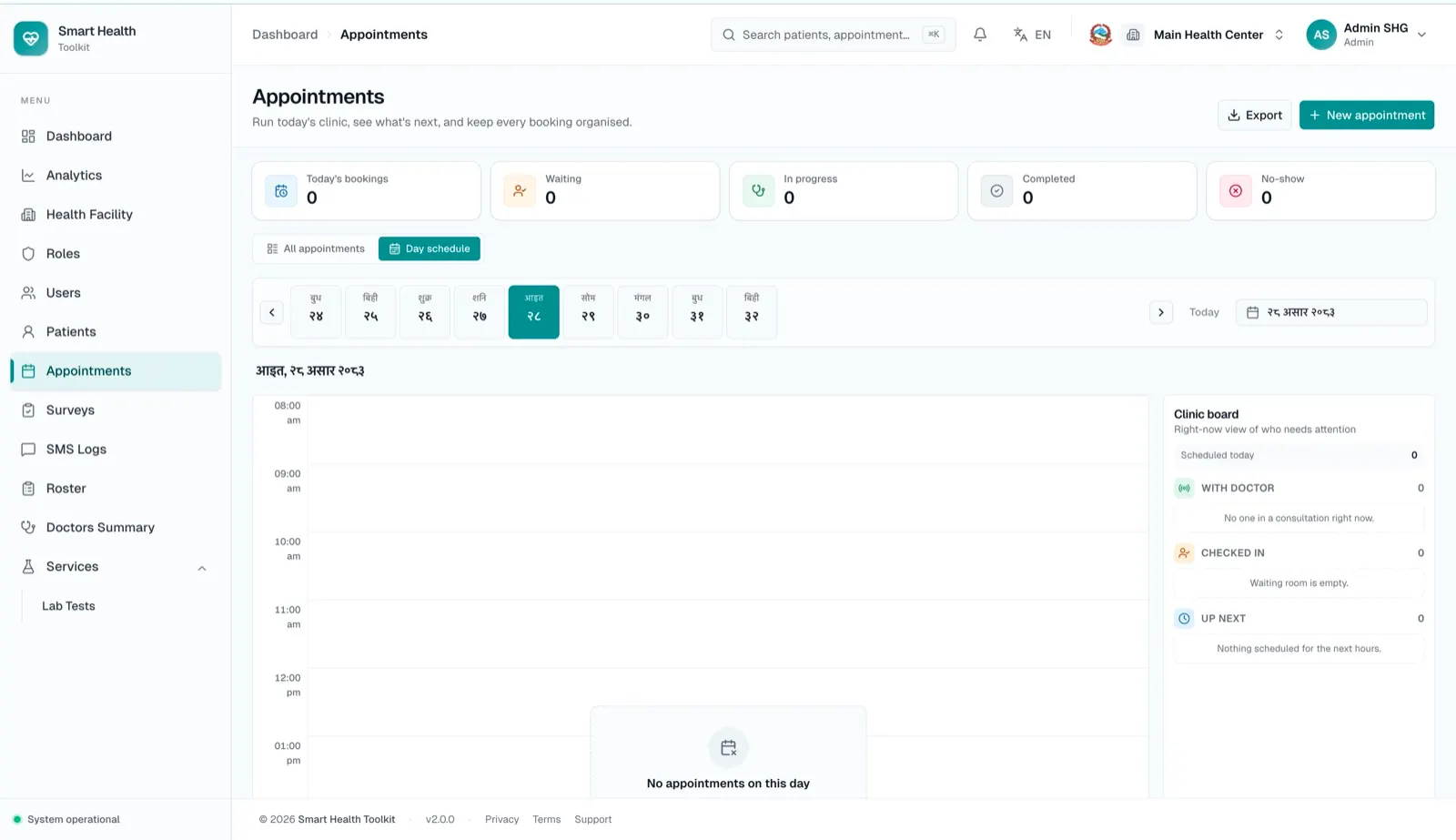Select day बुध ३१
Viewport: 1456px width, 840px height.
point(697,312)
